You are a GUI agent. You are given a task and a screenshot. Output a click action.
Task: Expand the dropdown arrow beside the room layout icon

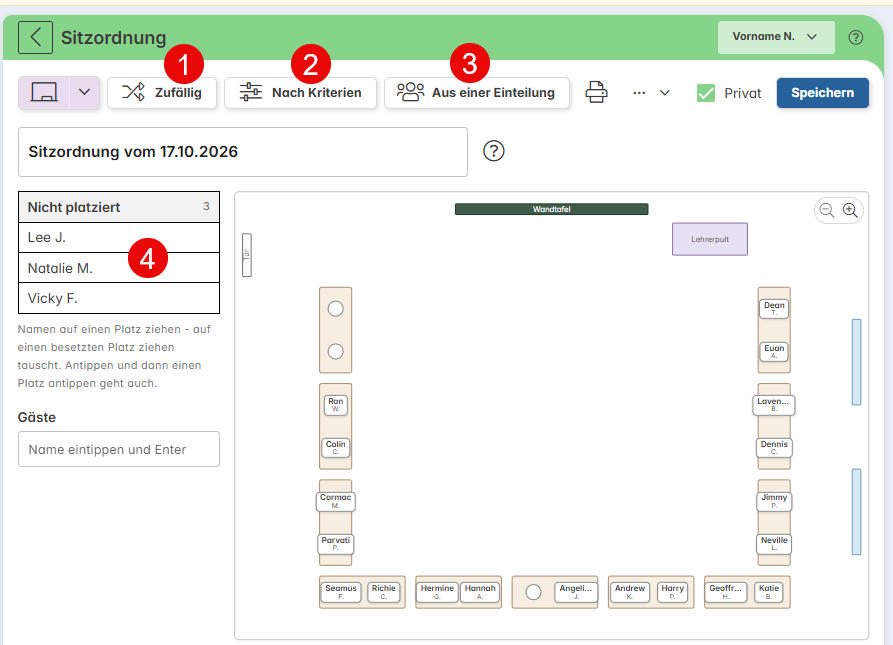[84, 92]
